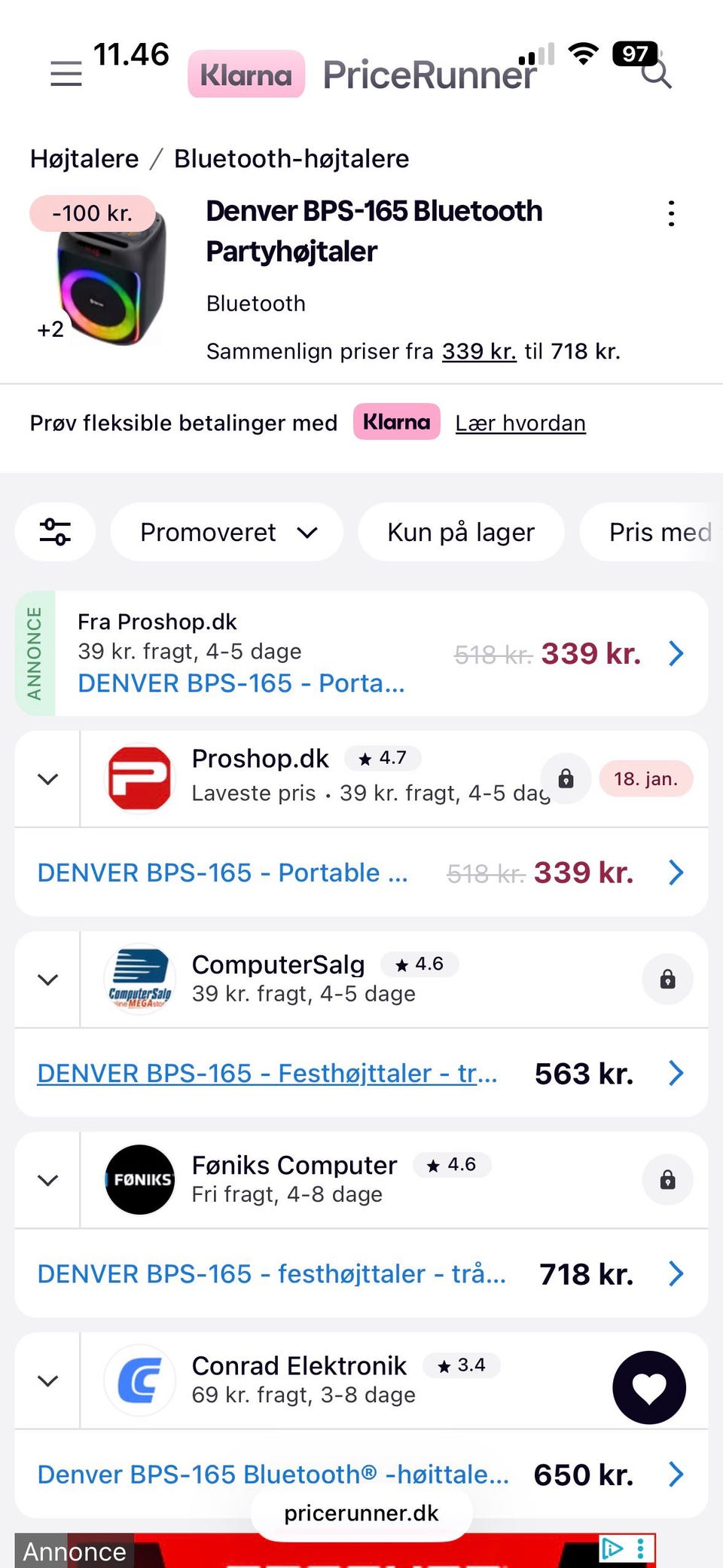Tap the Proshop.dk store logo
This screenshot has width=723, height=1568.
tap(139, 778)
